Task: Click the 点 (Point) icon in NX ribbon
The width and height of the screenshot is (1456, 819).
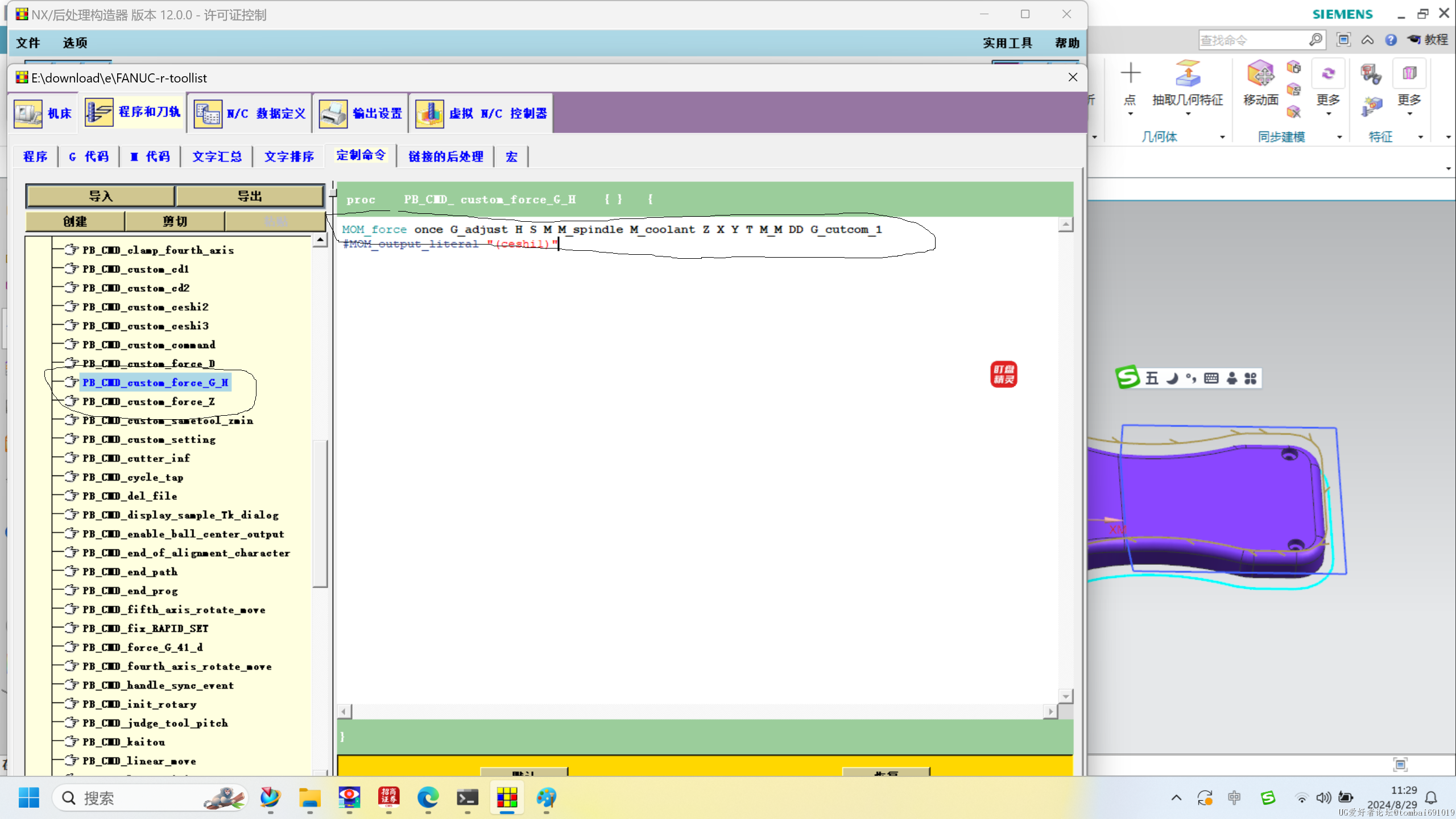Action: click(x=1130, y=73)
